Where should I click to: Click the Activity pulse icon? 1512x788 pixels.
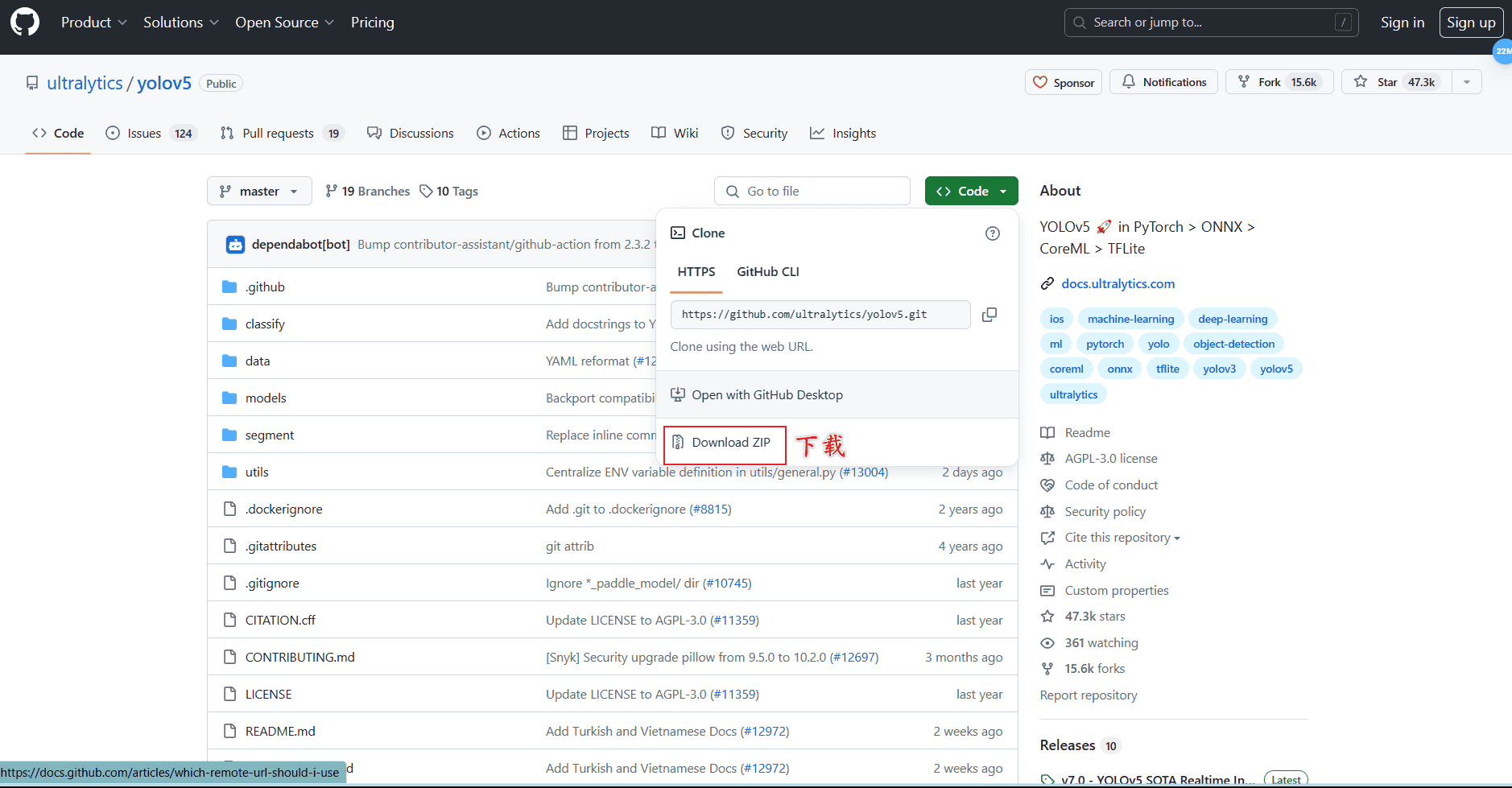tap(1047, 564)
